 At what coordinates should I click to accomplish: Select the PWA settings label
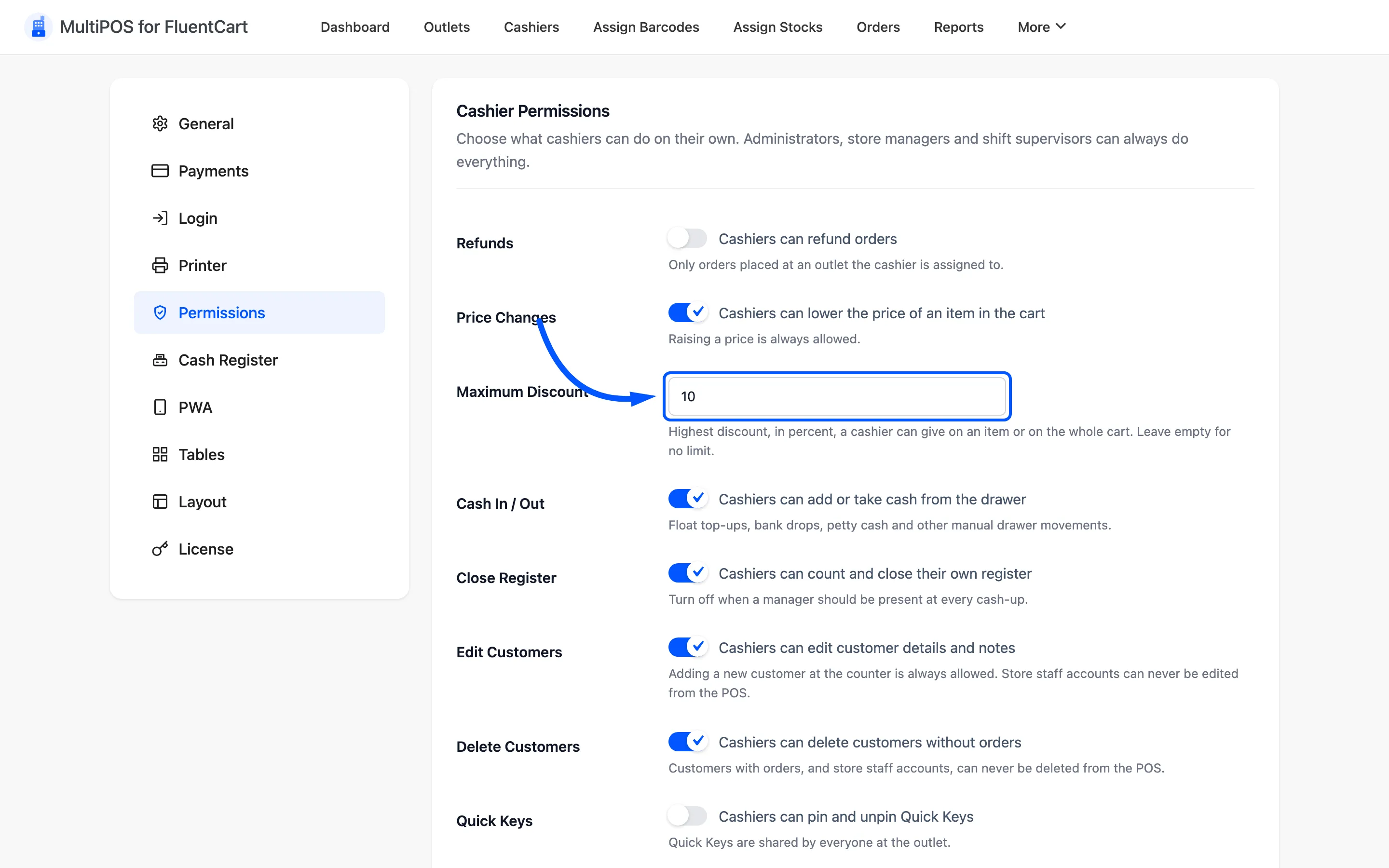point(195,407)
